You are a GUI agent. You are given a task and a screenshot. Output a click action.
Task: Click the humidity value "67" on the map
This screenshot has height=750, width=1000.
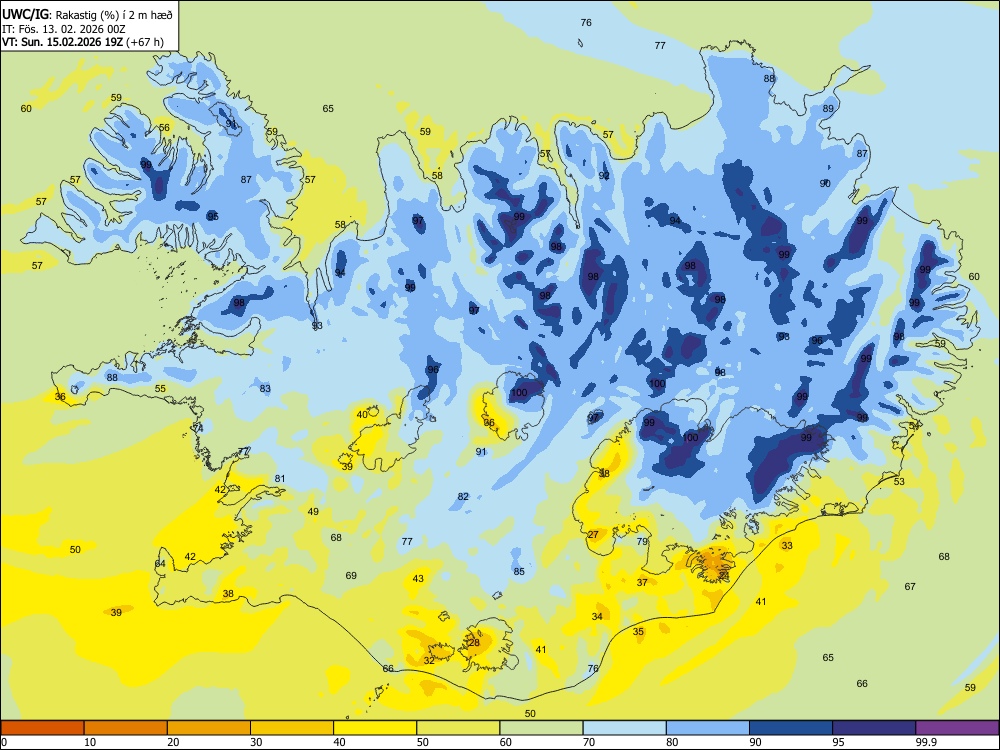910,587
